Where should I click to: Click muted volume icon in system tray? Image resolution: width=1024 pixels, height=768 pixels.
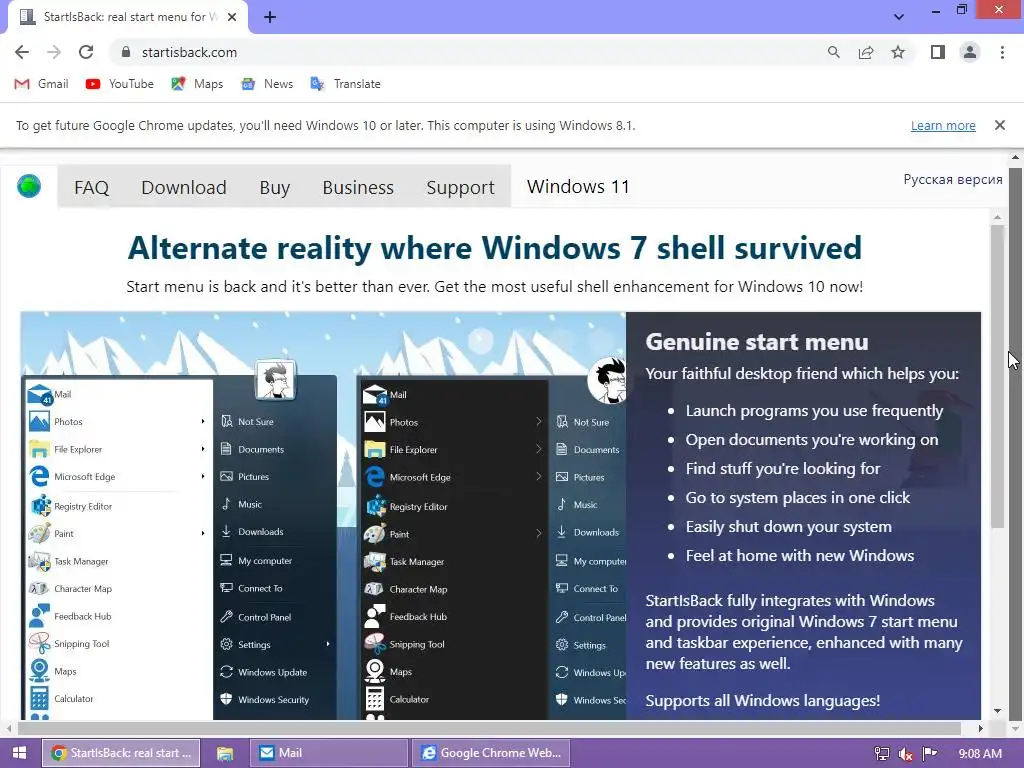tap(906, 754)
